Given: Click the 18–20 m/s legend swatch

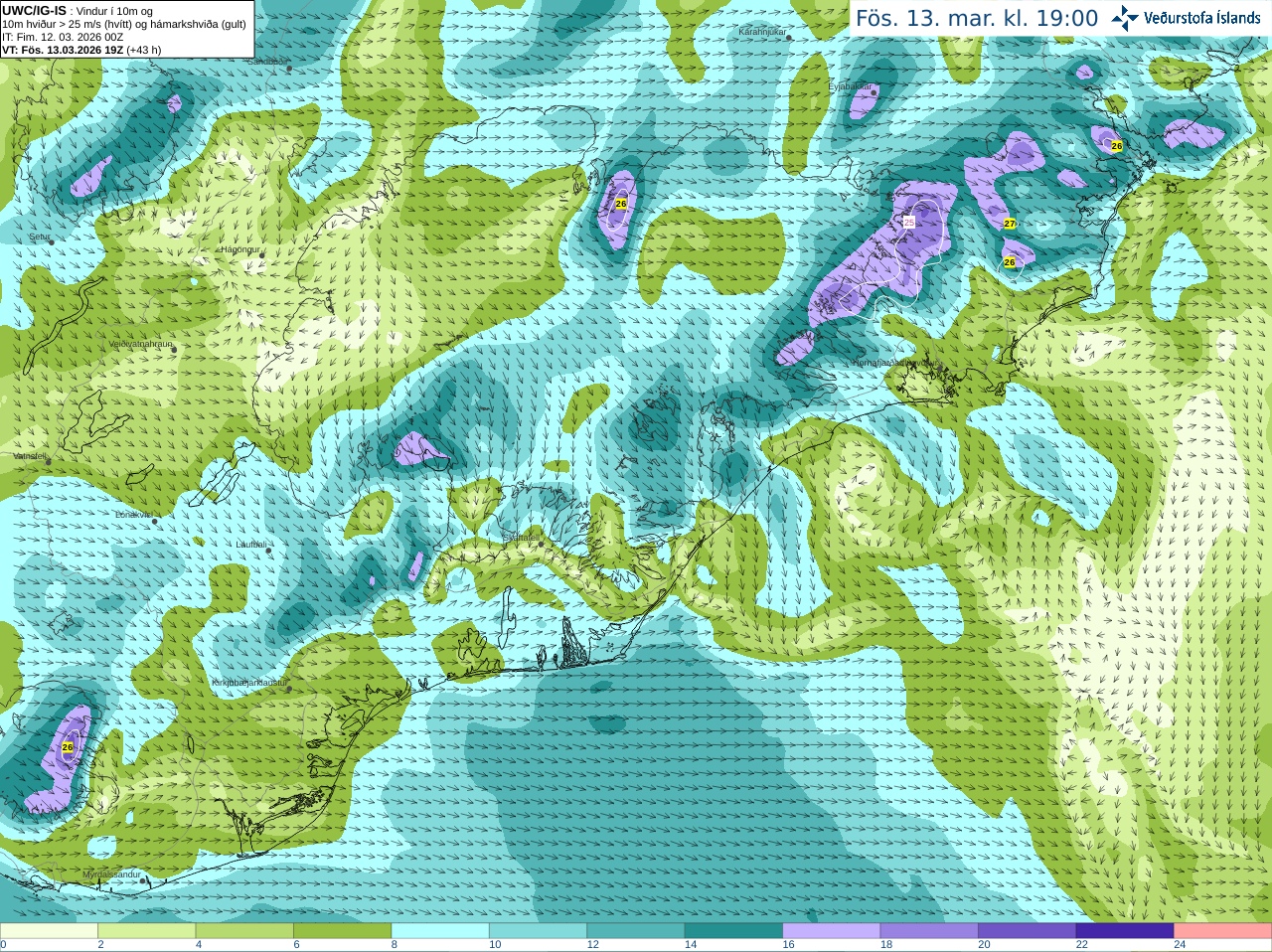Looking at the screenshot, I should click(929, 931).
